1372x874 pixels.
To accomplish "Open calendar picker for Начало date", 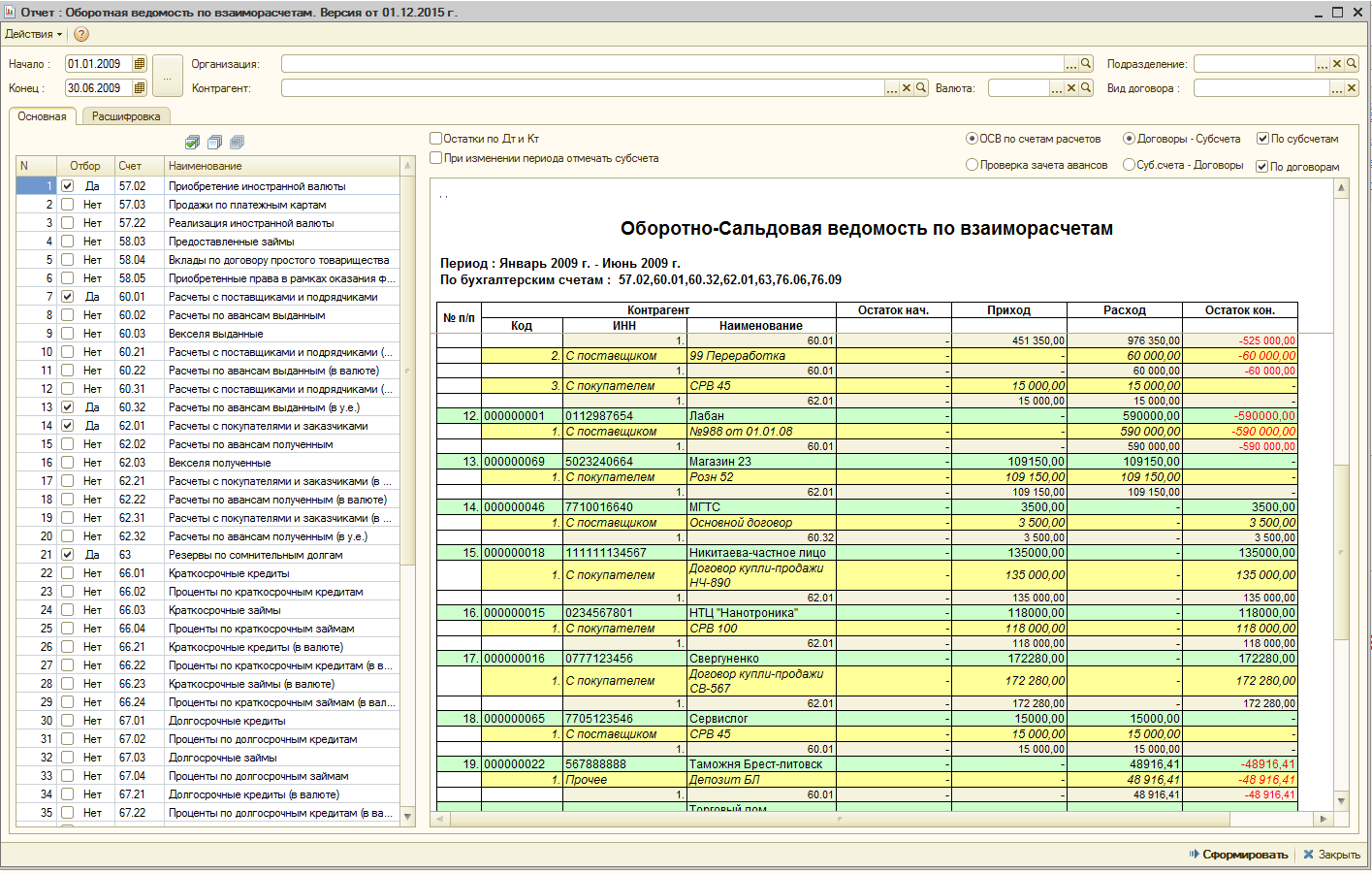I will [x=140, y=64].
